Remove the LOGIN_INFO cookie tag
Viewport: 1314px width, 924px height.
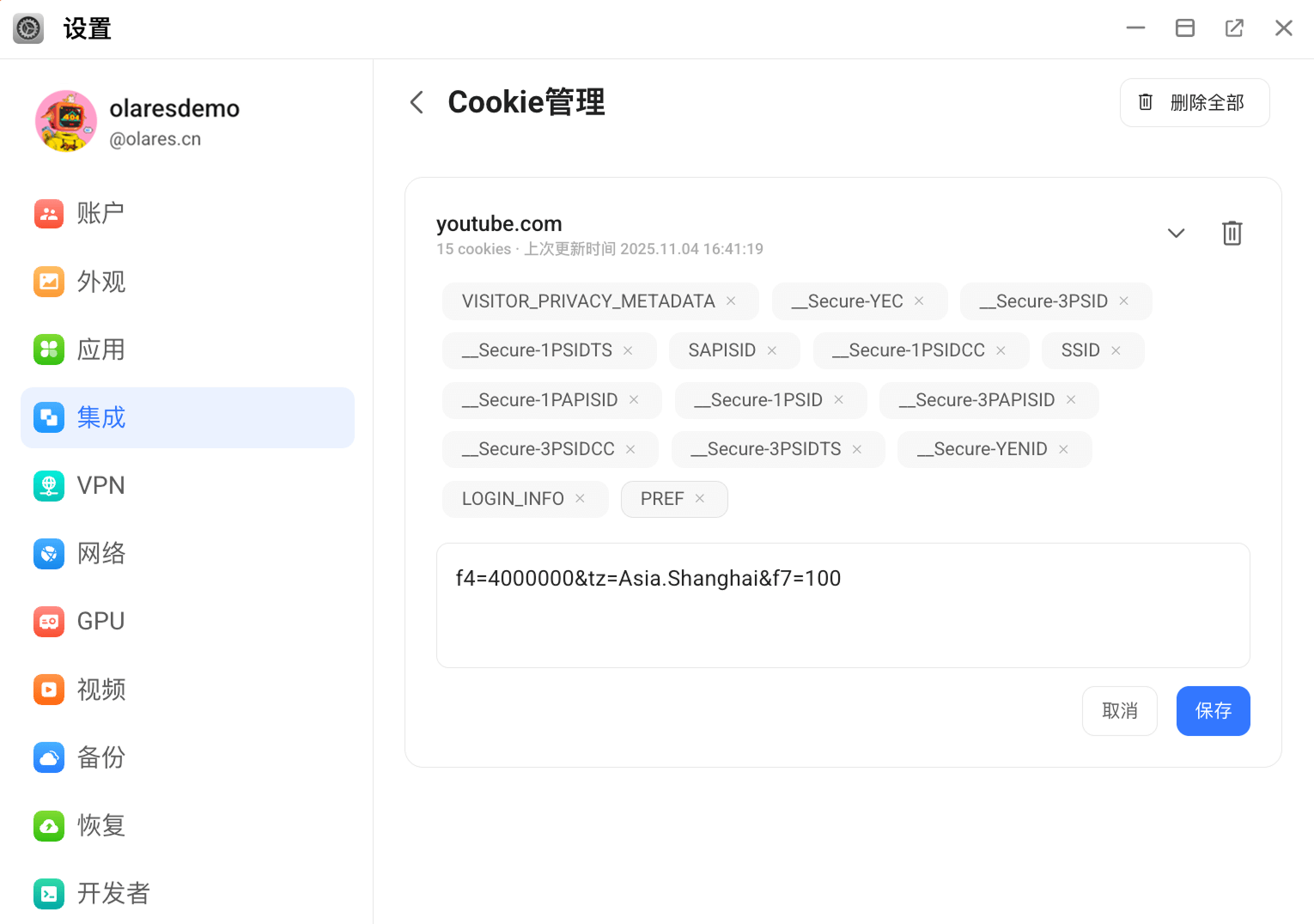(580, 498)
